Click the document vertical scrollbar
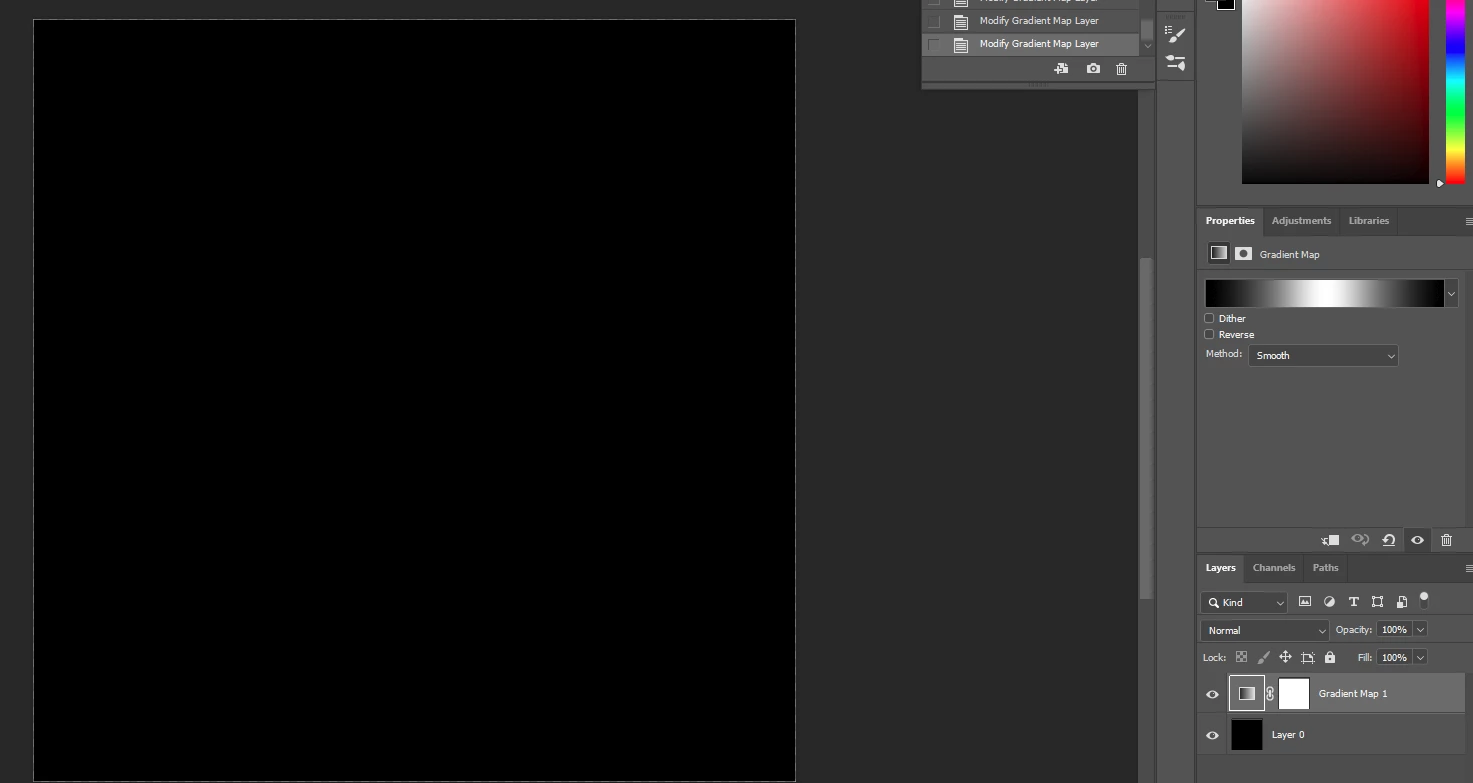Viewport: 1473px width, 783px height. point(1146,430)
